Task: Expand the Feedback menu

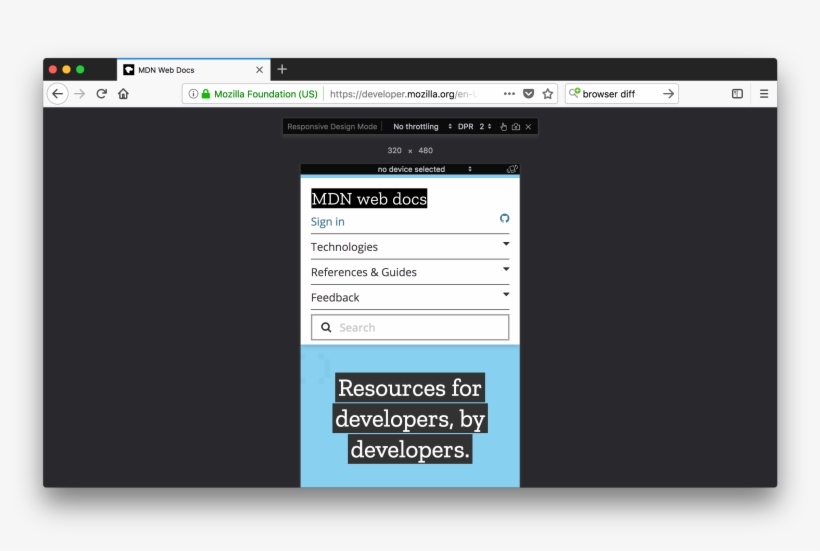Action: click(x=410, y=297)
